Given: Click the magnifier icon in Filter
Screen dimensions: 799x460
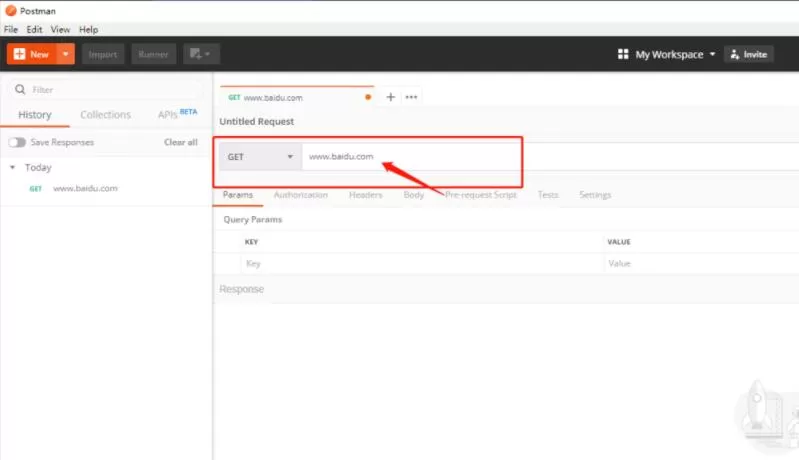Looking at the screenshot, I should pos(20,90).
